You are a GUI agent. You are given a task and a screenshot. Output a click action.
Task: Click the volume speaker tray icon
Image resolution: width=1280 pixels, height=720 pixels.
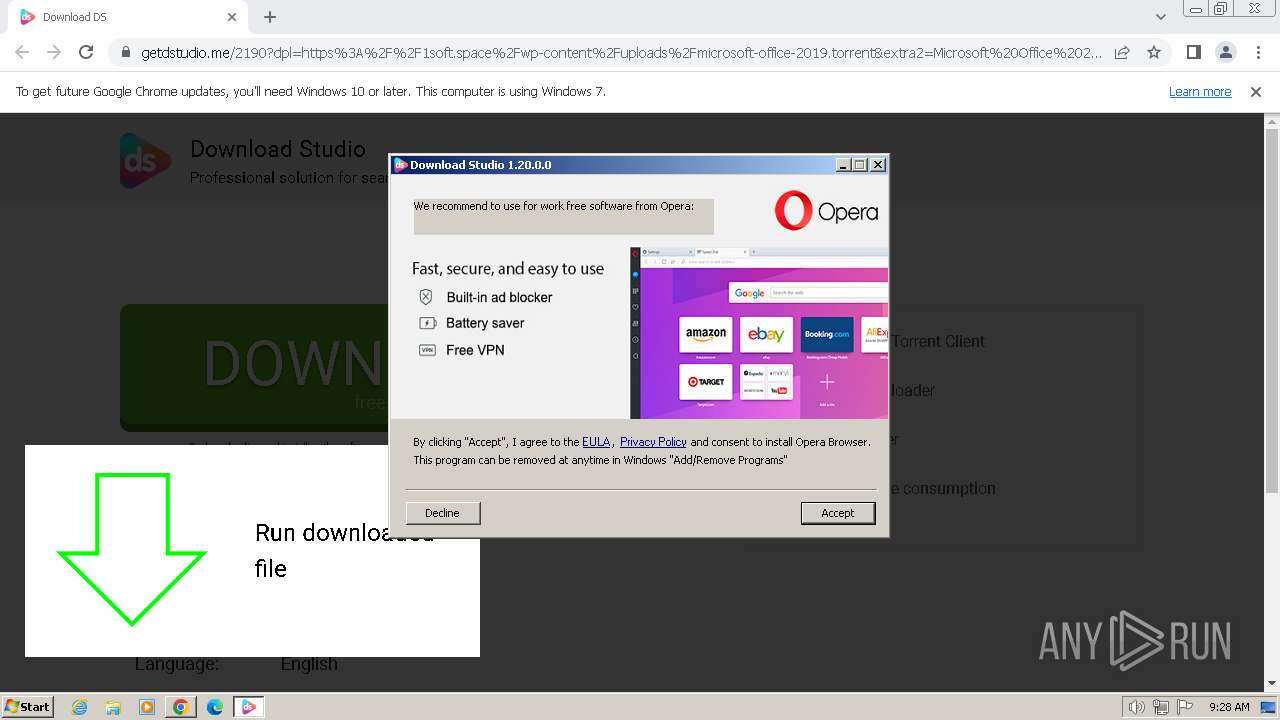[x=1137, y=707]
